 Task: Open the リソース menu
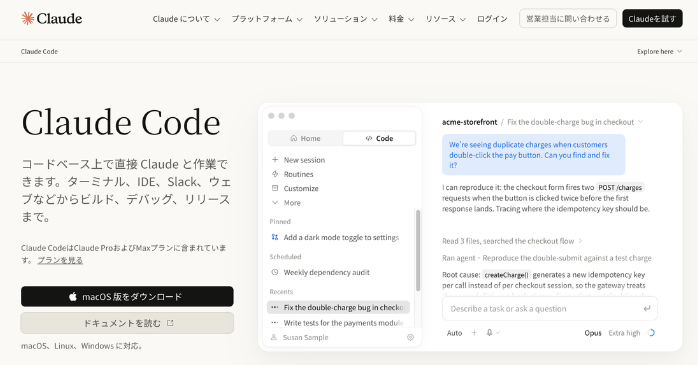click(445, 19)
